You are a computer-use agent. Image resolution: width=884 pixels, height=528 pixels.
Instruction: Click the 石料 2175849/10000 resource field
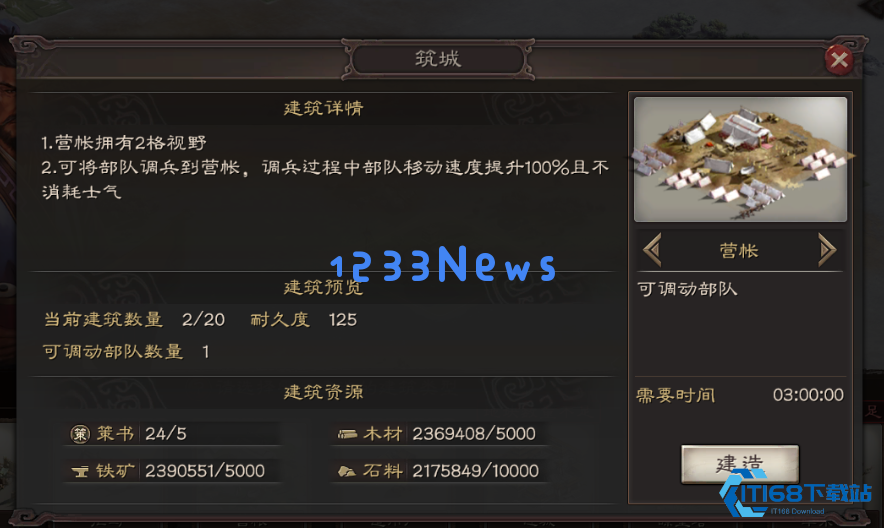click(440, 471)
